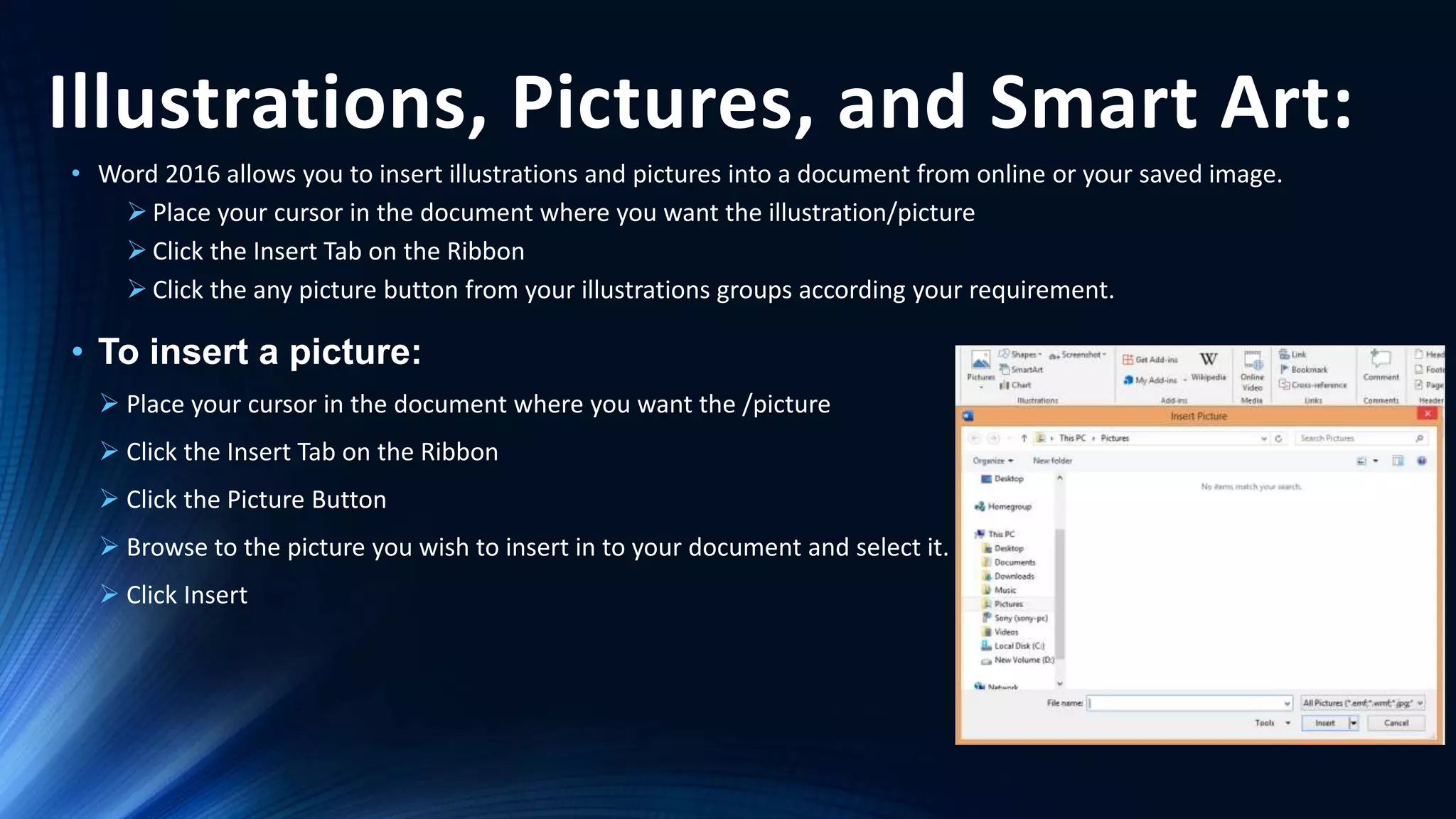Click Pictures in the address path
Screen dimensions: 1456x819
click(x=1115, y=438)
